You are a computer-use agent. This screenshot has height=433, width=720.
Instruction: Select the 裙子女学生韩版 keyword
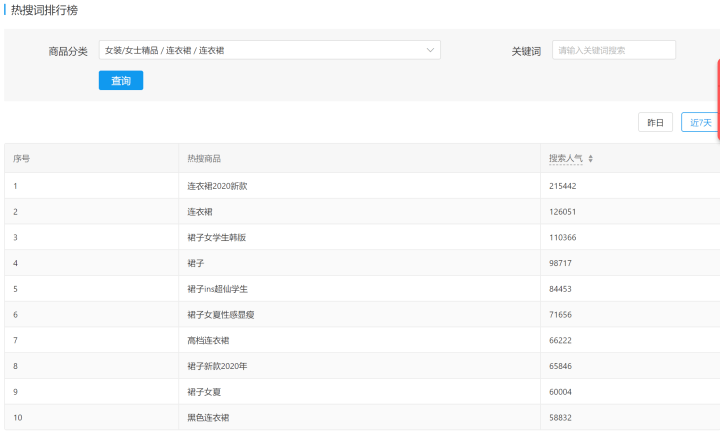pyautogui.click(x=216, y=238)
